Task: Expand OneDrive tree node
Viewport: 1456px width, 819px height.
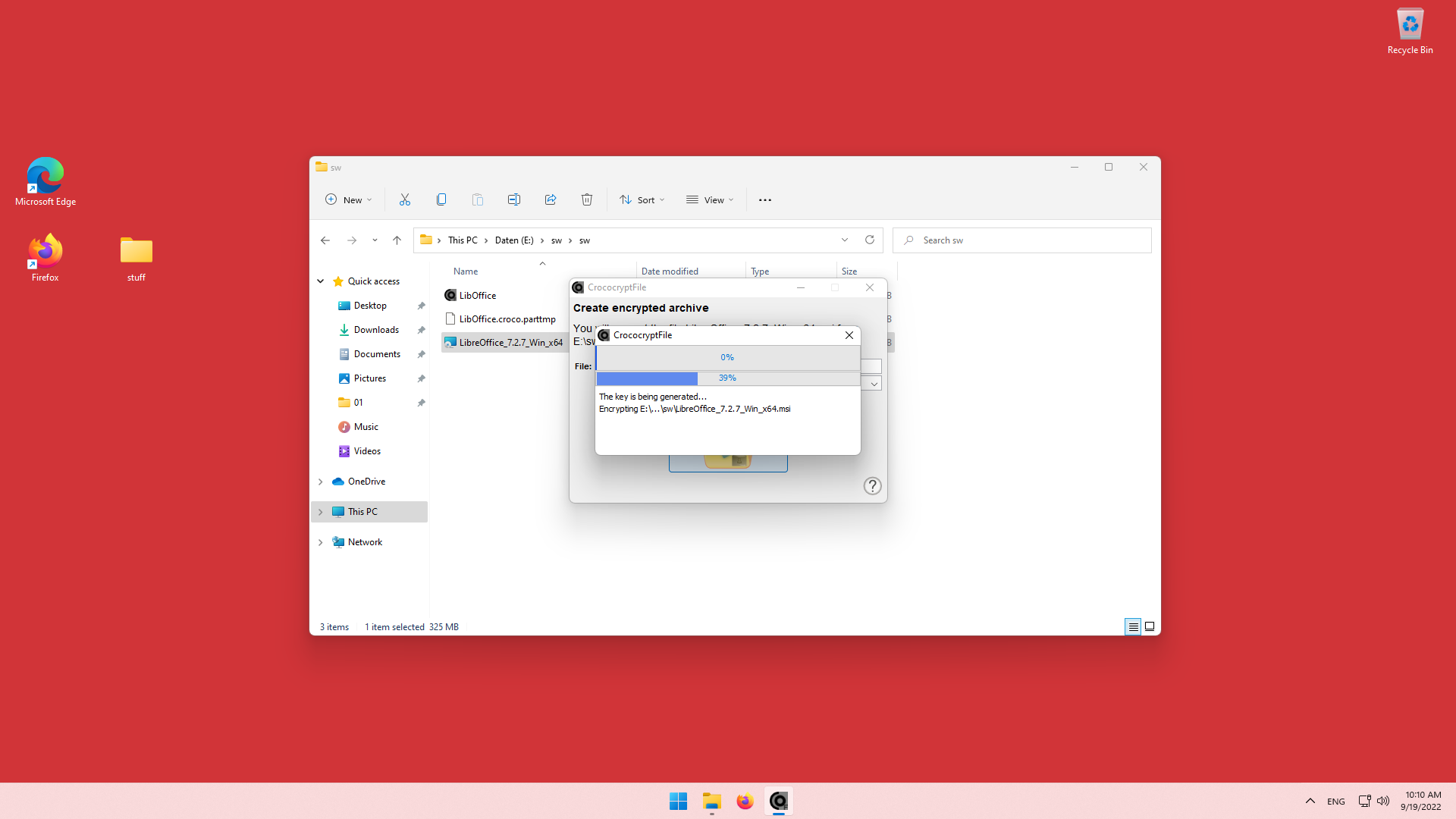Action: (321, 482)
